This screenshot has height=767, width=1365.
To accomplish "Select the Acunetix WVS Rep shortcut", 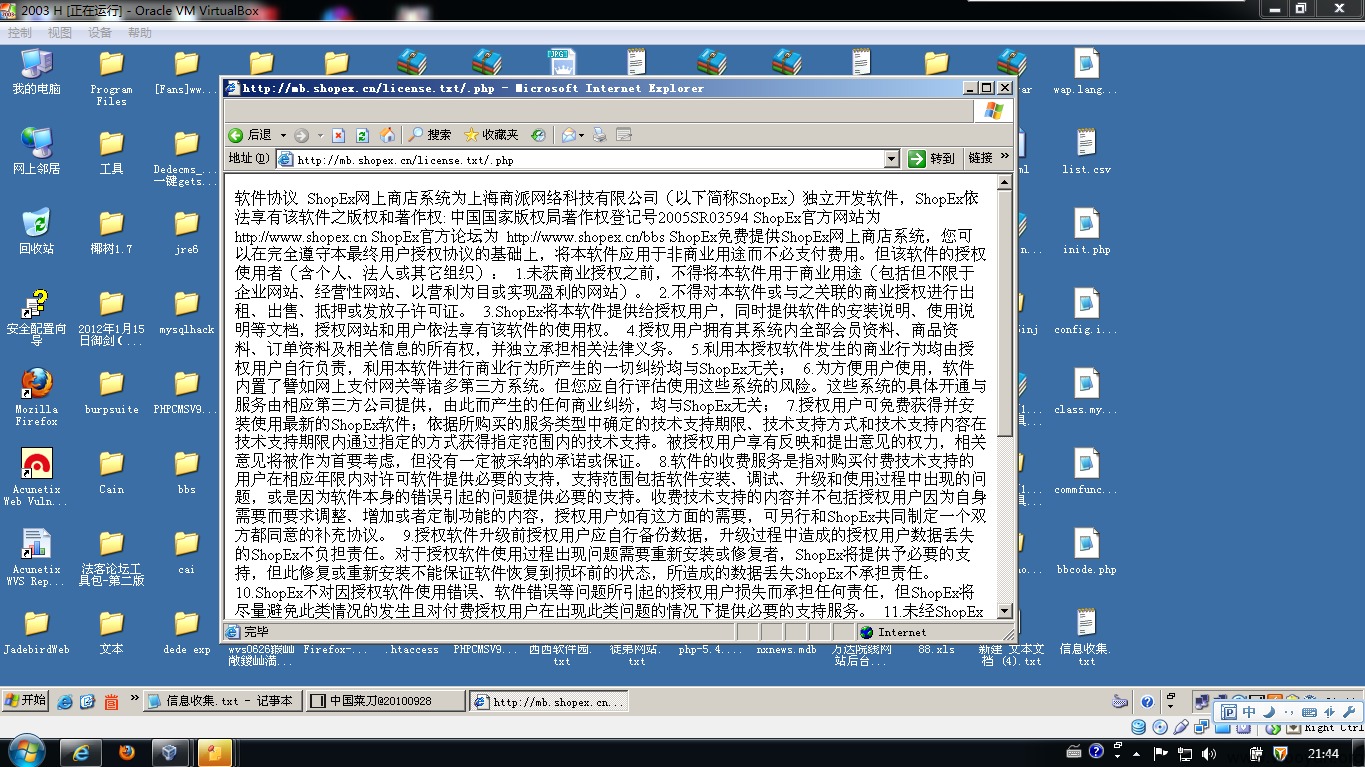I will pos(36,557).
